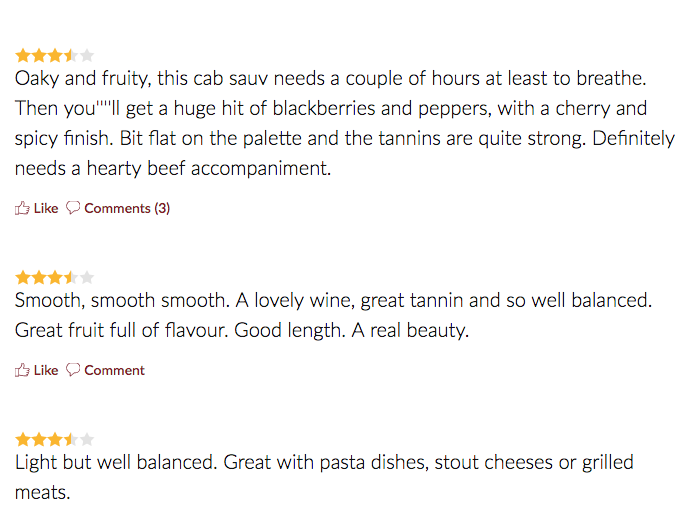The image size is (696, 521).
Task: Click the second star on the cab sauv review
Action: click(39, 55)
